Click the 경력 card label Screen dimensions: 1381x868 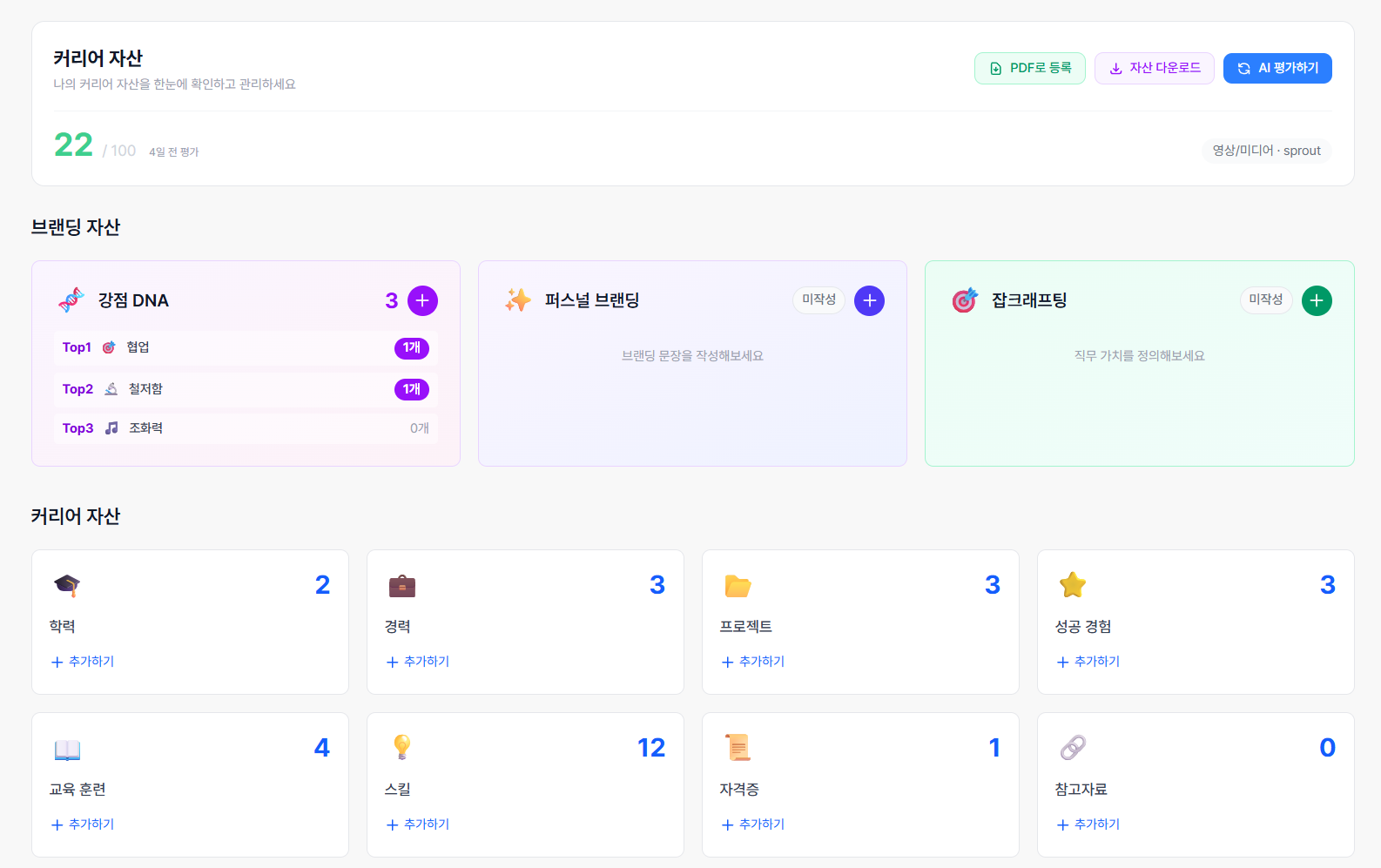pos(397,627)
